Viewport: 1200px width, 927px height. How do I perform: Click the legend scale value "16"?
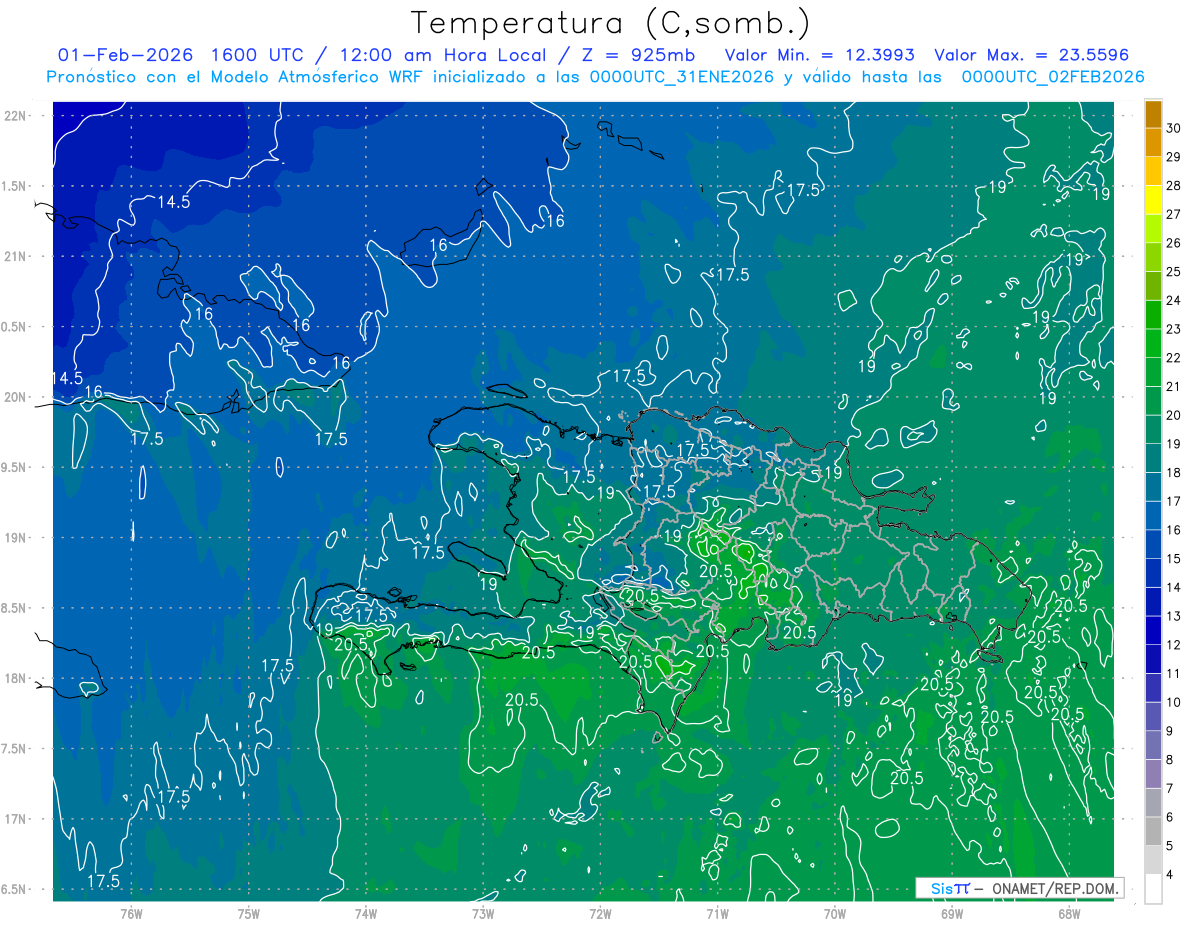pyautogui.click(x=1174, y=530)
